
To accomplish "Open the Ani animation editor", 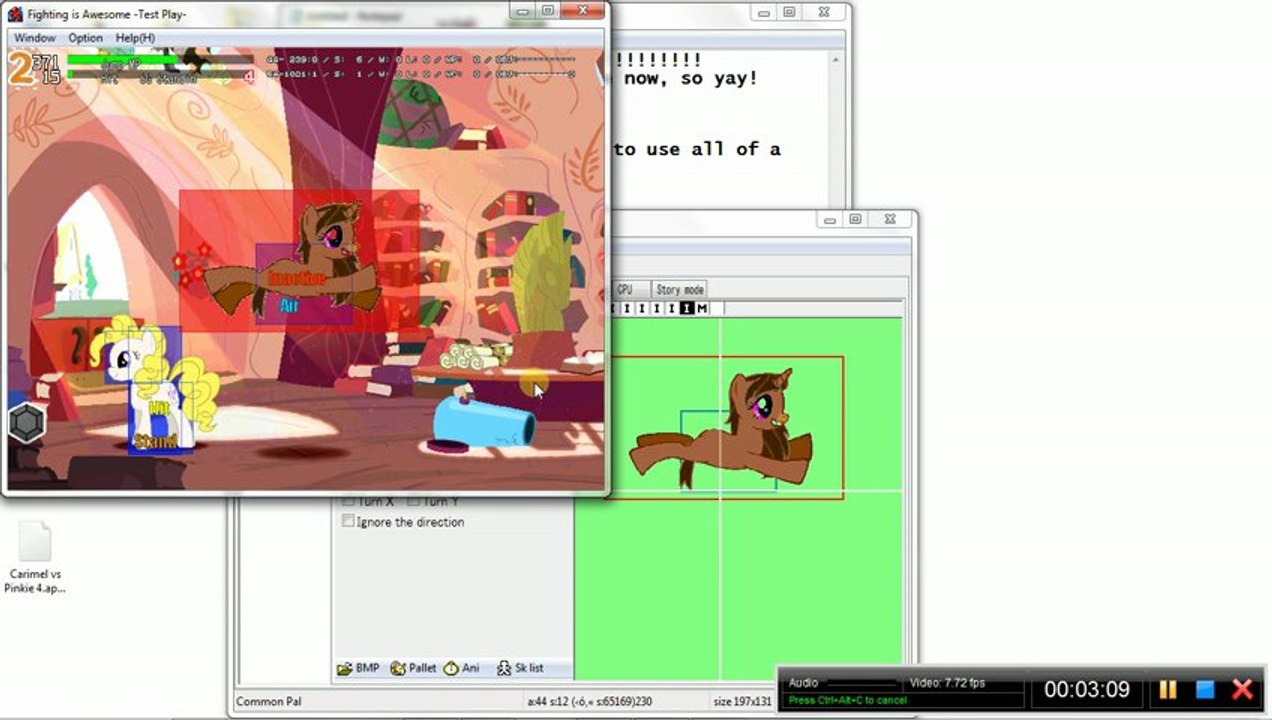I will 461,668.
